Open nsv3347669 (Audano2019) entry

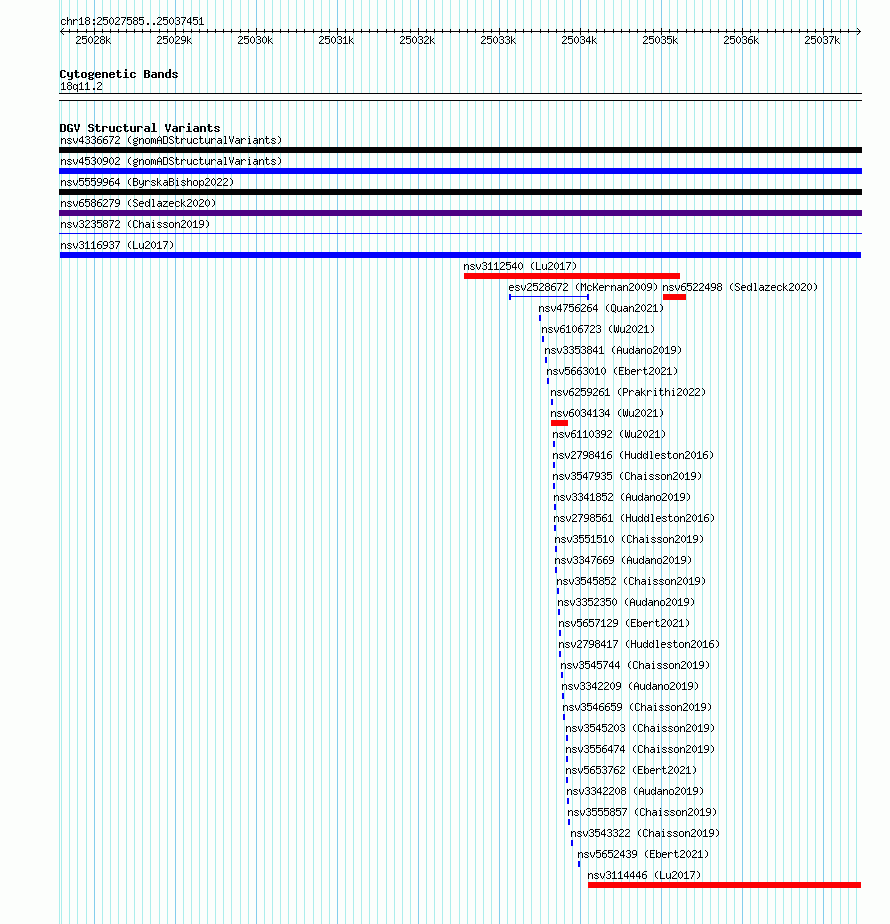click(624, 560)
